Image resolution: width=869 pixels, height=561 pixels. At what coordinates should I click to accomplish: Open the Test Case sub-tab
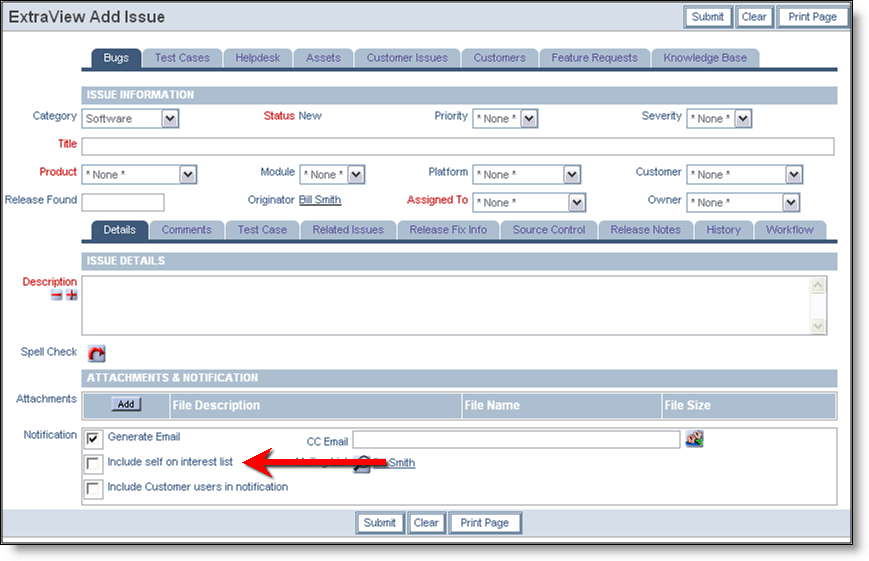point(262,230)
